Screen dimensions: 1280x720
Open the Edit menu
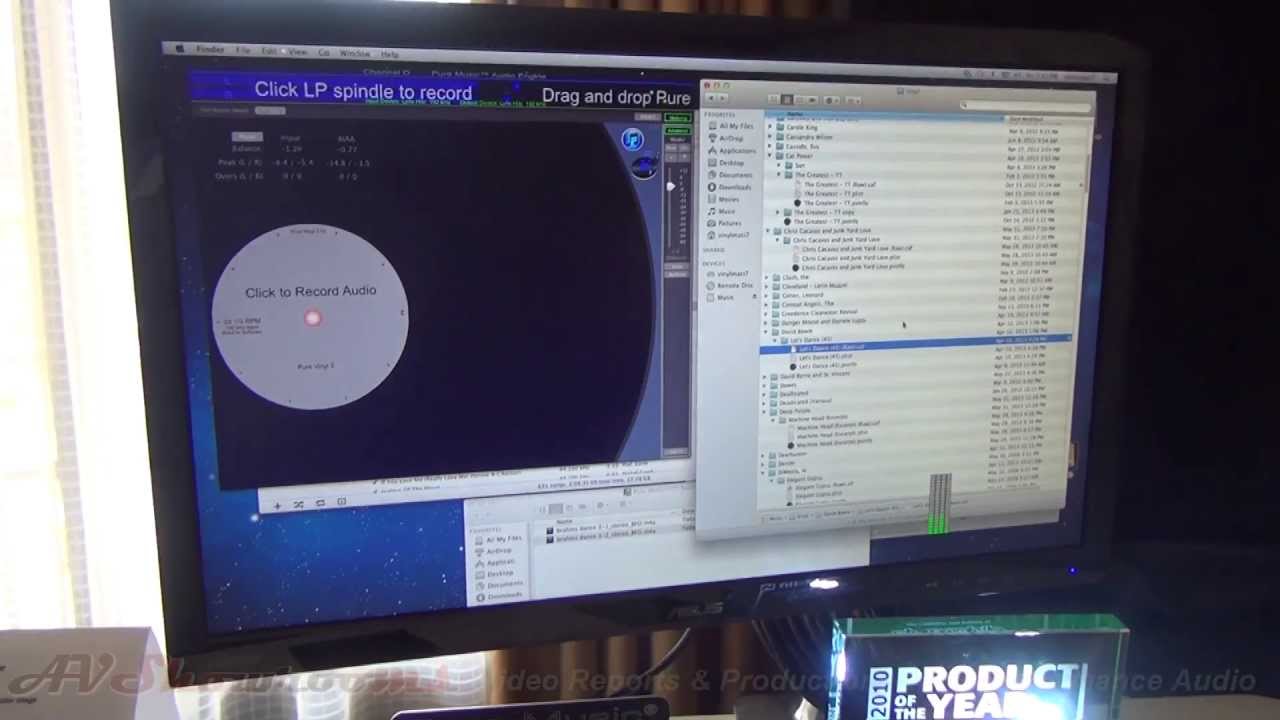click(270, 51)
